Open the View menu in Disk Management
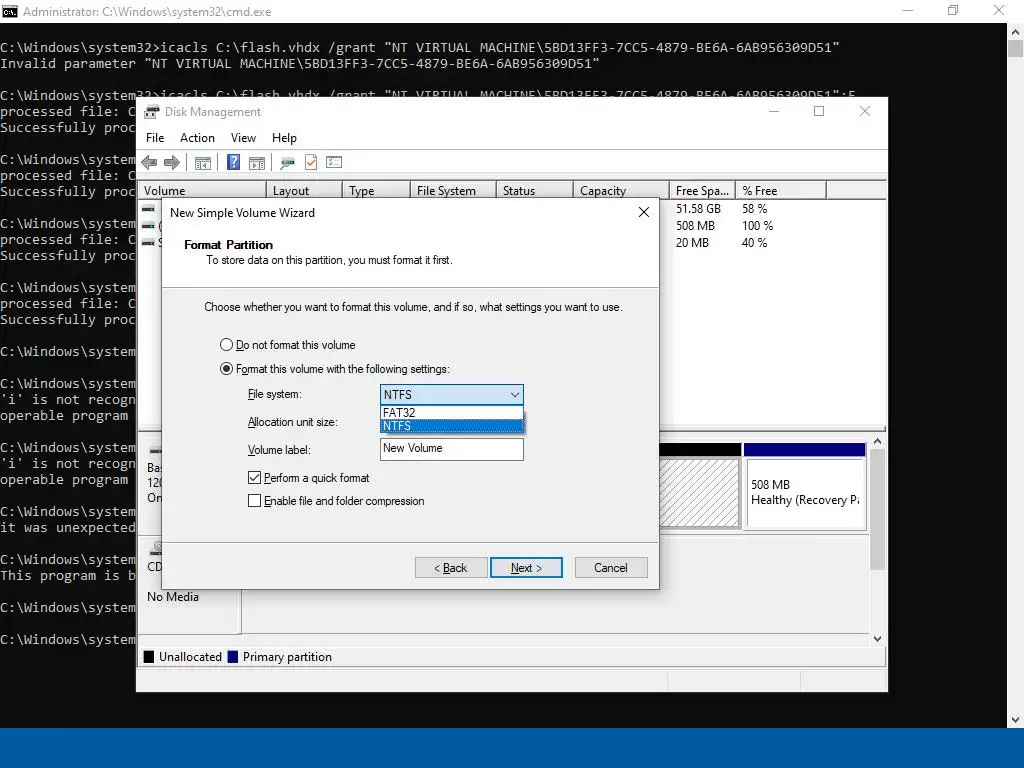 pyautogui.click(x=243, y=138)
